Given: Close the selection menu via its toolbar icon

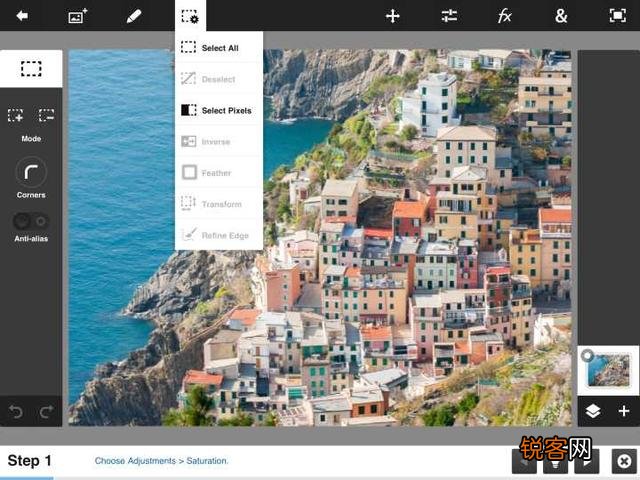Looking at the screenshot, I should pyautogui.click(x=190, y=16).
